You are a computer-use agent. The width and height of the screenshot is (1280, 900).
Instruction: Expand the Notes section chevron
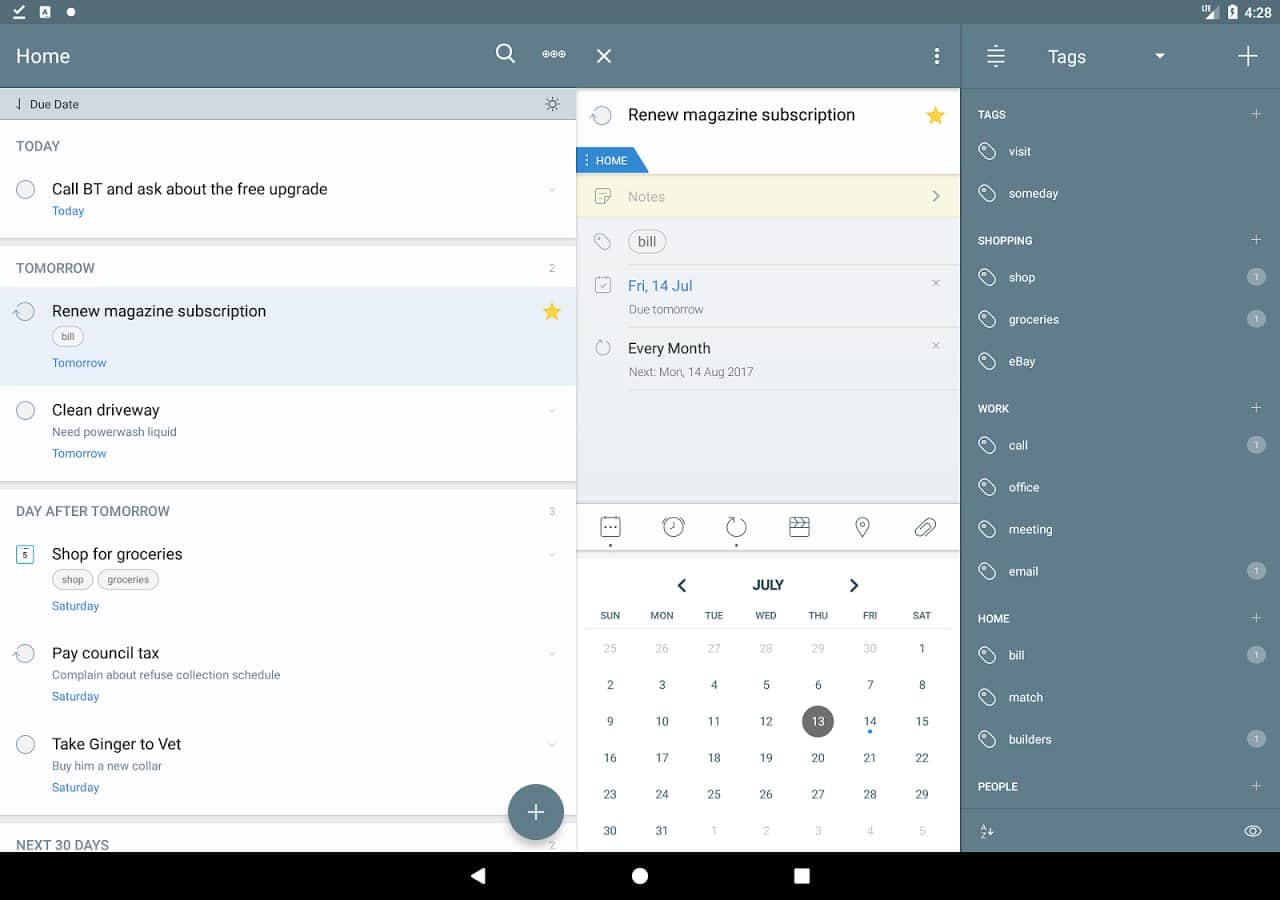tap(936, 197)
